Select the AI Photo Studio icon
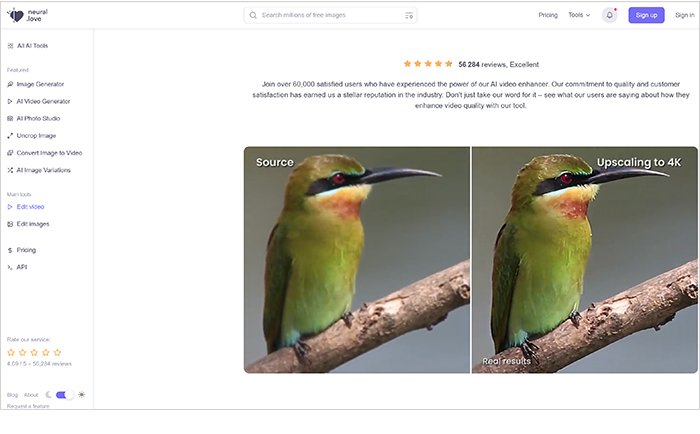Viewport: 700px width, 434px height. pos(10,119)
